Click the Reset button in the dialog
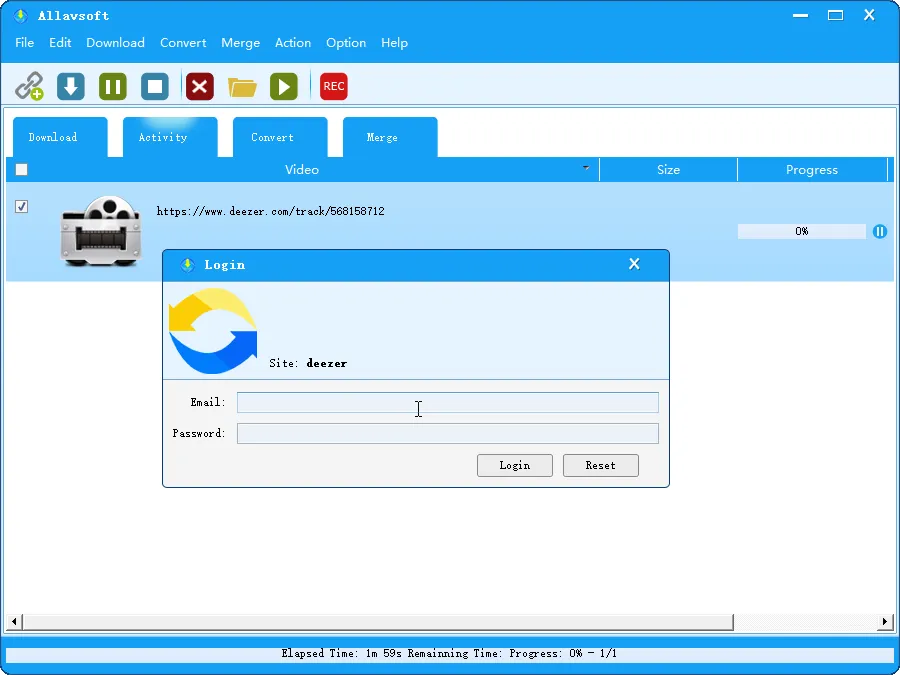 pyautogui.click(x=601, y=465)
